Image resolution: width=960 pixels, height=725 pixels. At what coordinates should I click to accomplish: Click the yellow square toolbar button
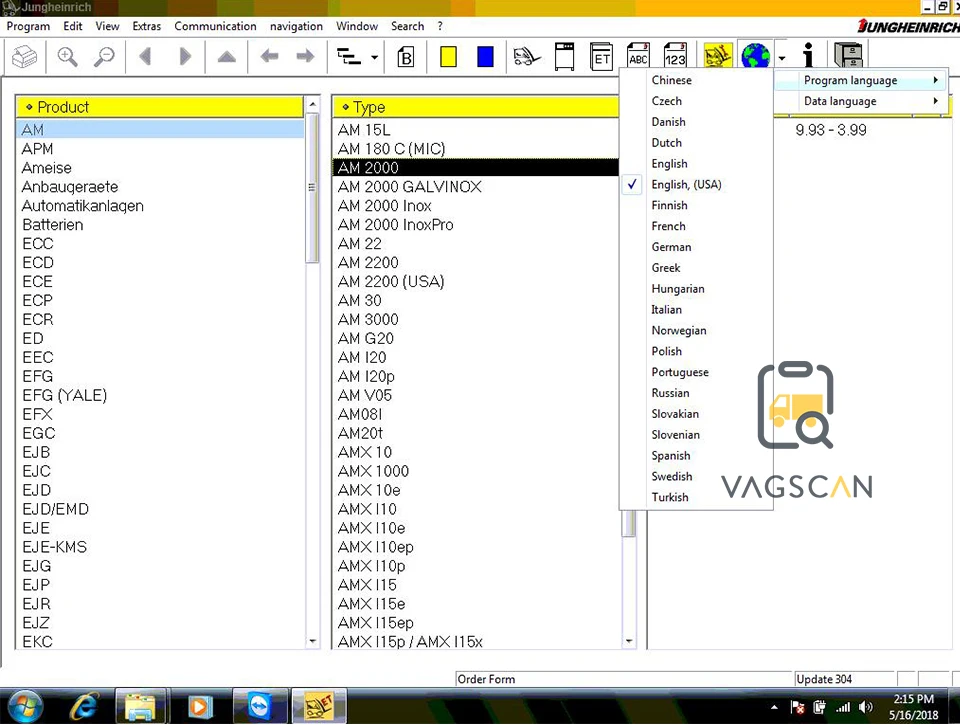pyautogui.click(x=449, y=57)
